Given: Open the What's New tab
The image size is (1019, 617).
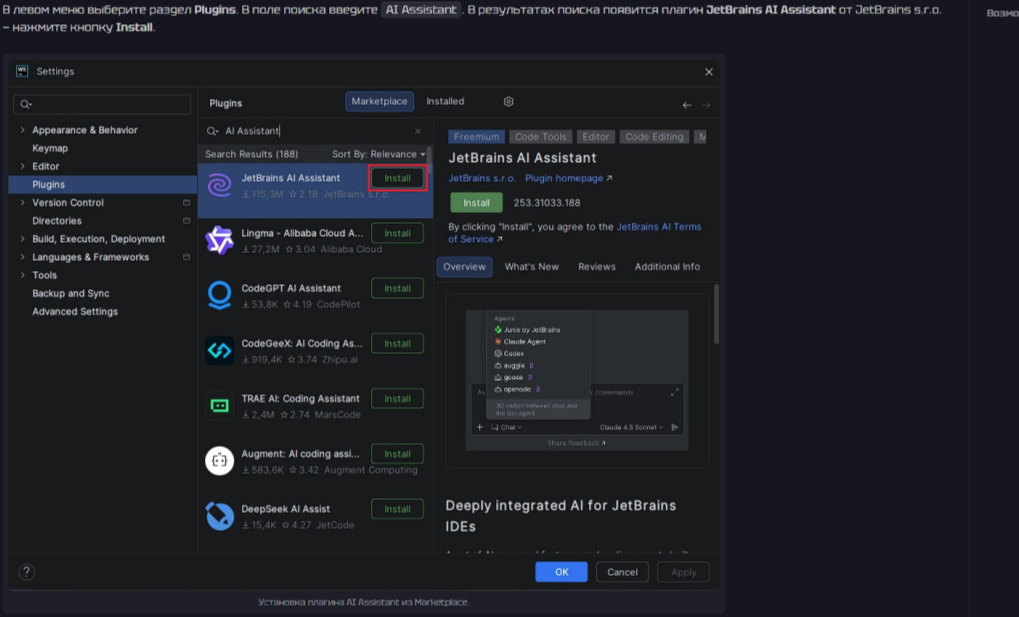Looking at the screenshot, I should (531, 267).
